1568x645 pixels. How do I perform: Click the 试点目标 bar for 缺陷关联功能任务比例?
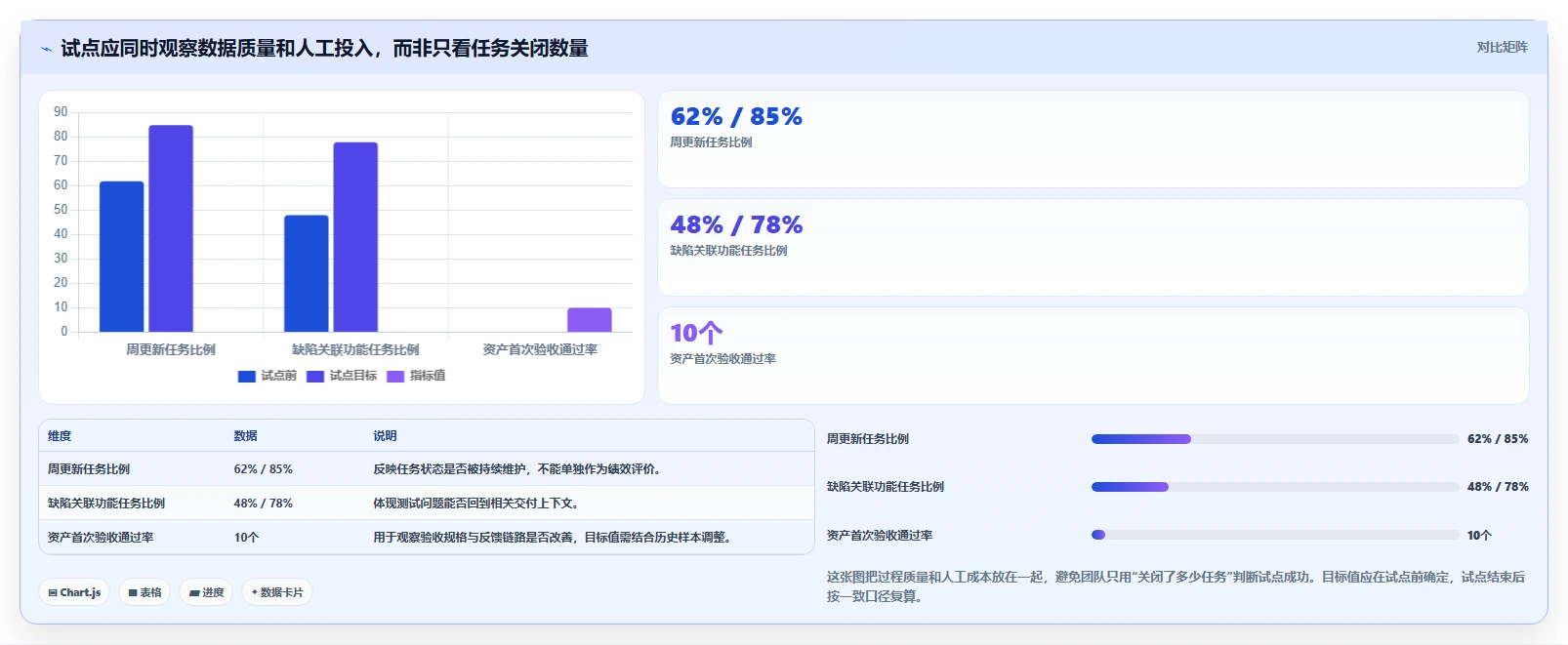coord(355,237)
